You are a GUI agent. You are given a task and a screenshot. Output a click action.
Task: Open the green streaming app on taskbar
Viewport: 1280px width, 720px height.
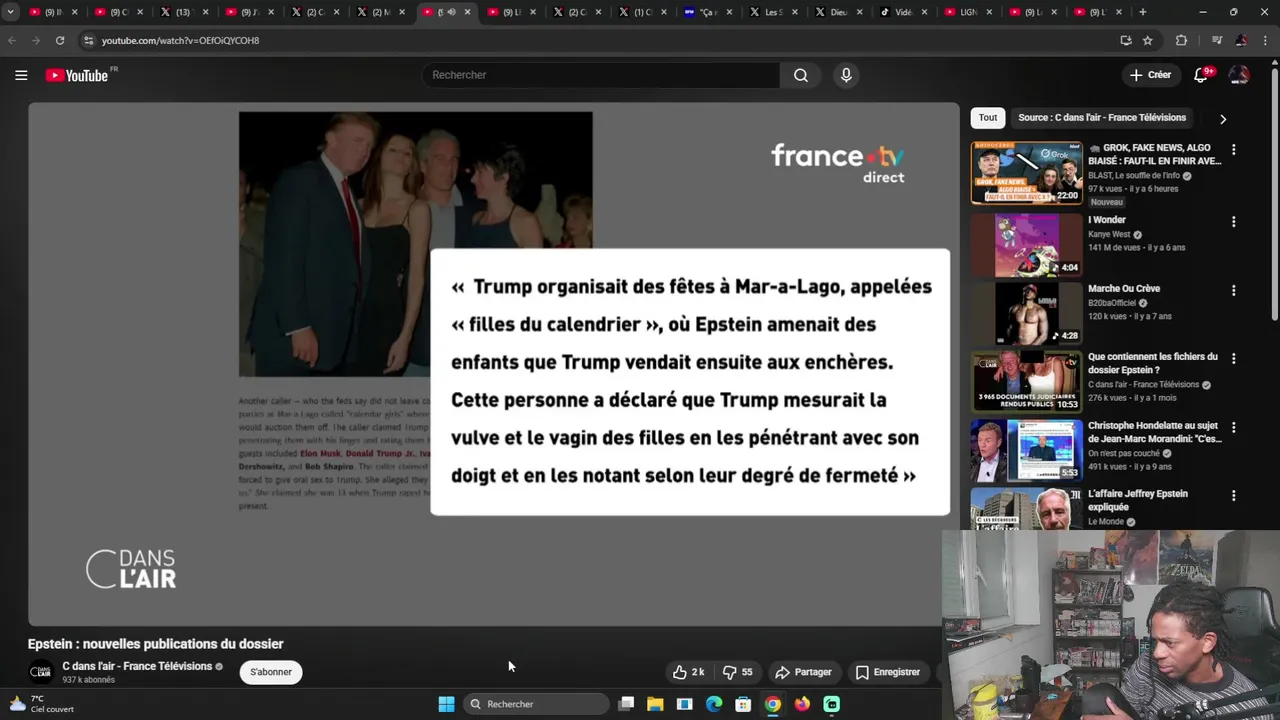832,704
